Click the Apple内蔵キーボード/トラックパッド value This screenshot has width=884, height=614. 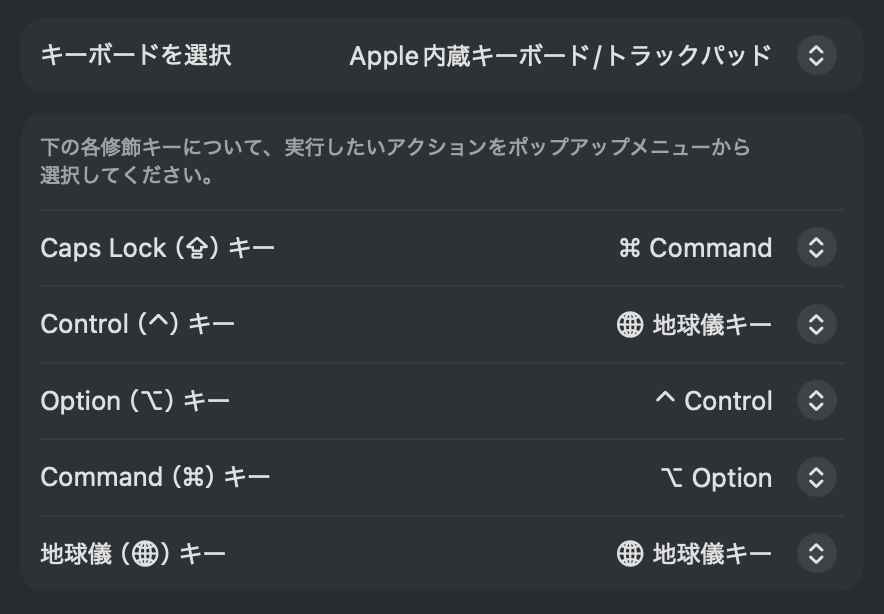[x=560, y=56]
